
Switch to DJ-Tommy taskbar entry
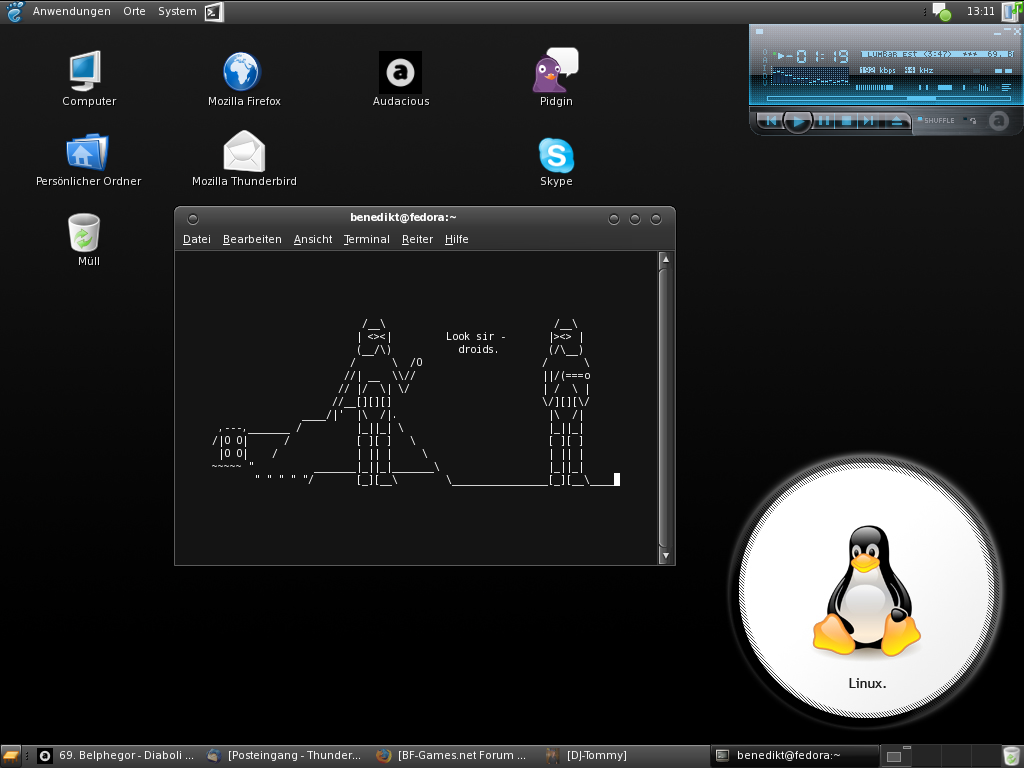click(623, 756)
